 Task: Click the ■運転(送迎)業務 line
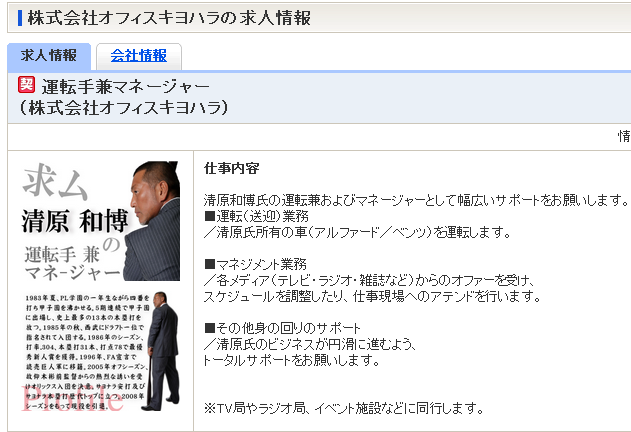pyautogui.click(x=256, y=216)
